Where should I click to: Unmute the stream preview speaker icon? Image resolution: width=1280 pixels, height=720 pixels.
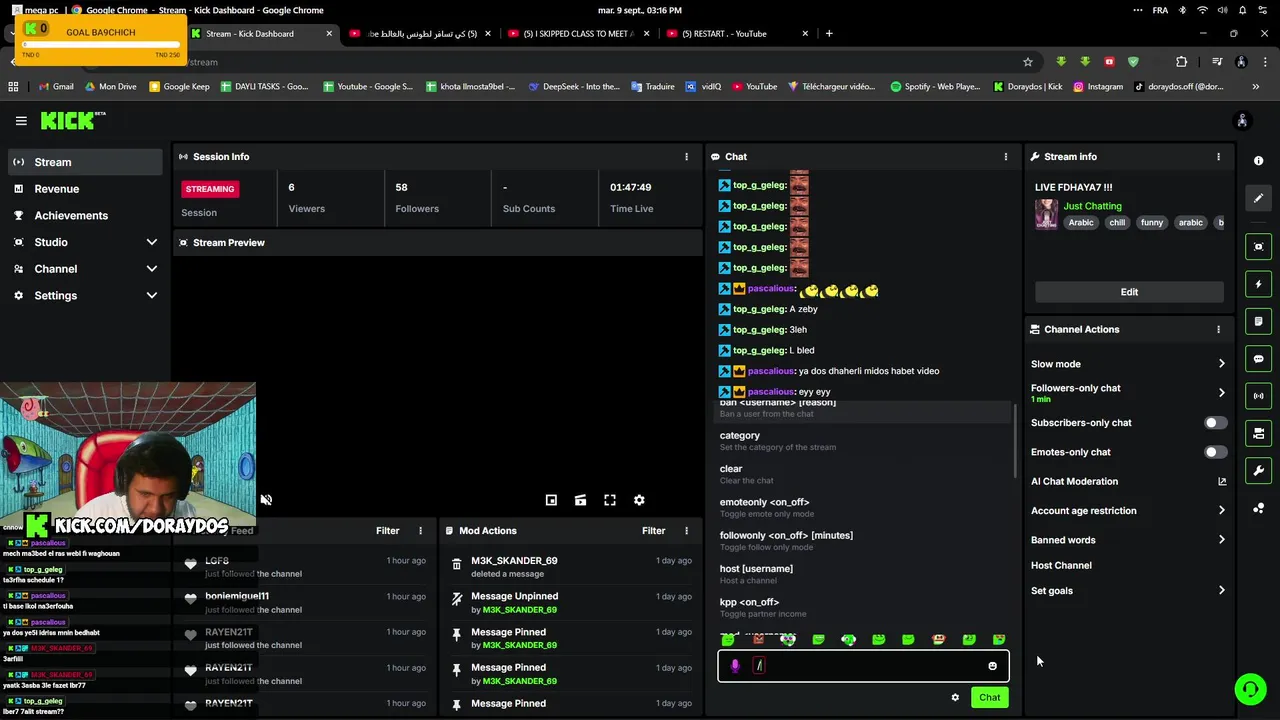(x=266, y=500)
